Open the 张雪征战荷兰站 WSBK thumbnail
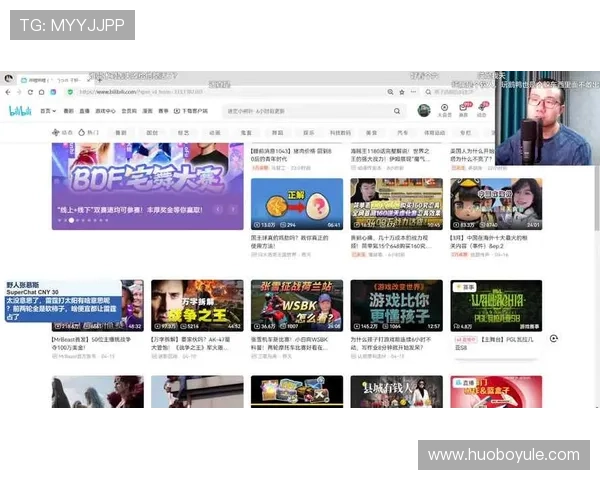 coord(297,305)
